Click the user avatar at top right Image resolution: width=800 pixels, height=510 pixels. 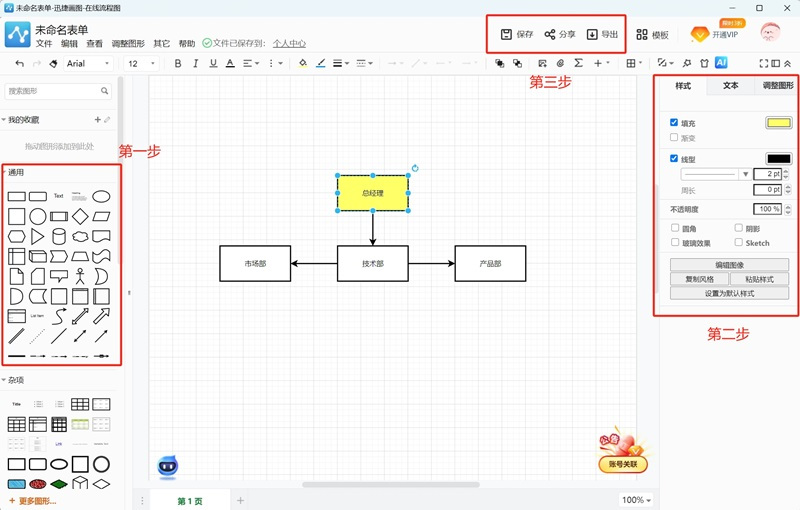(770, 33)
